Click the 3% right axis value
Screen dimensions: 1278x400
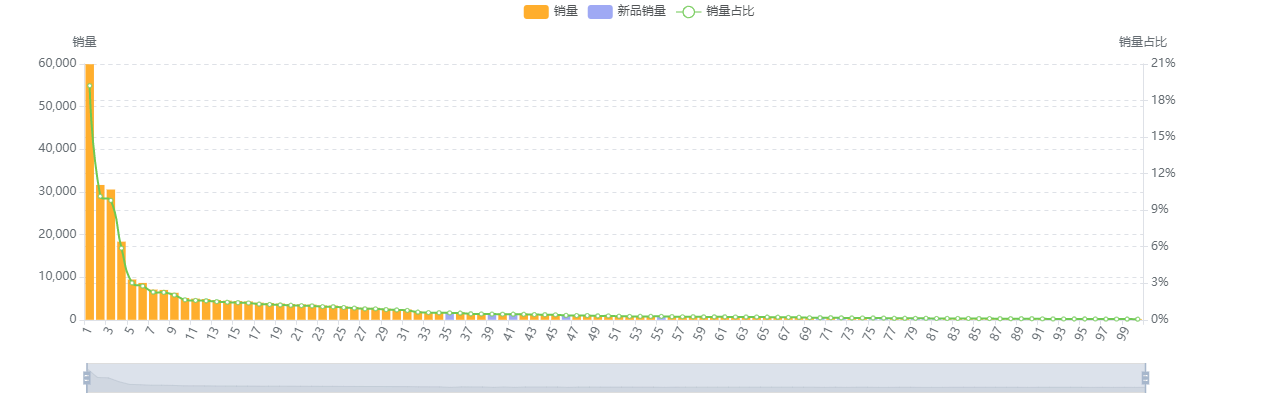[1160, 283]
